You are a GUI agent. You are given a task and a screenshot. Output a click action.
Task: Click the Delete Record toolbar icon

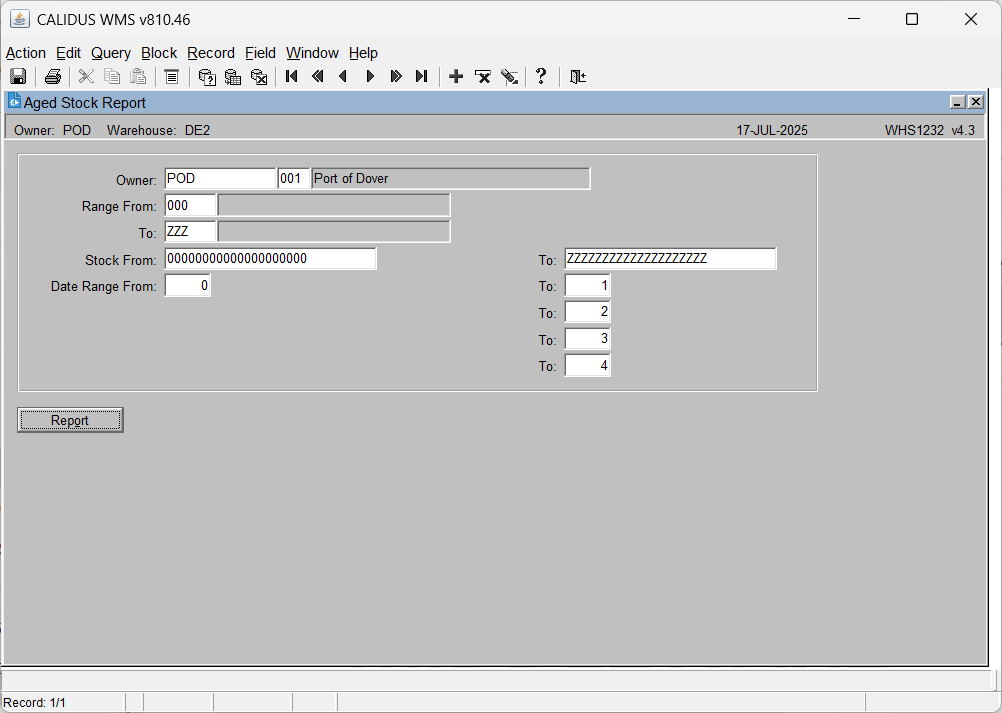pos(482,77)
